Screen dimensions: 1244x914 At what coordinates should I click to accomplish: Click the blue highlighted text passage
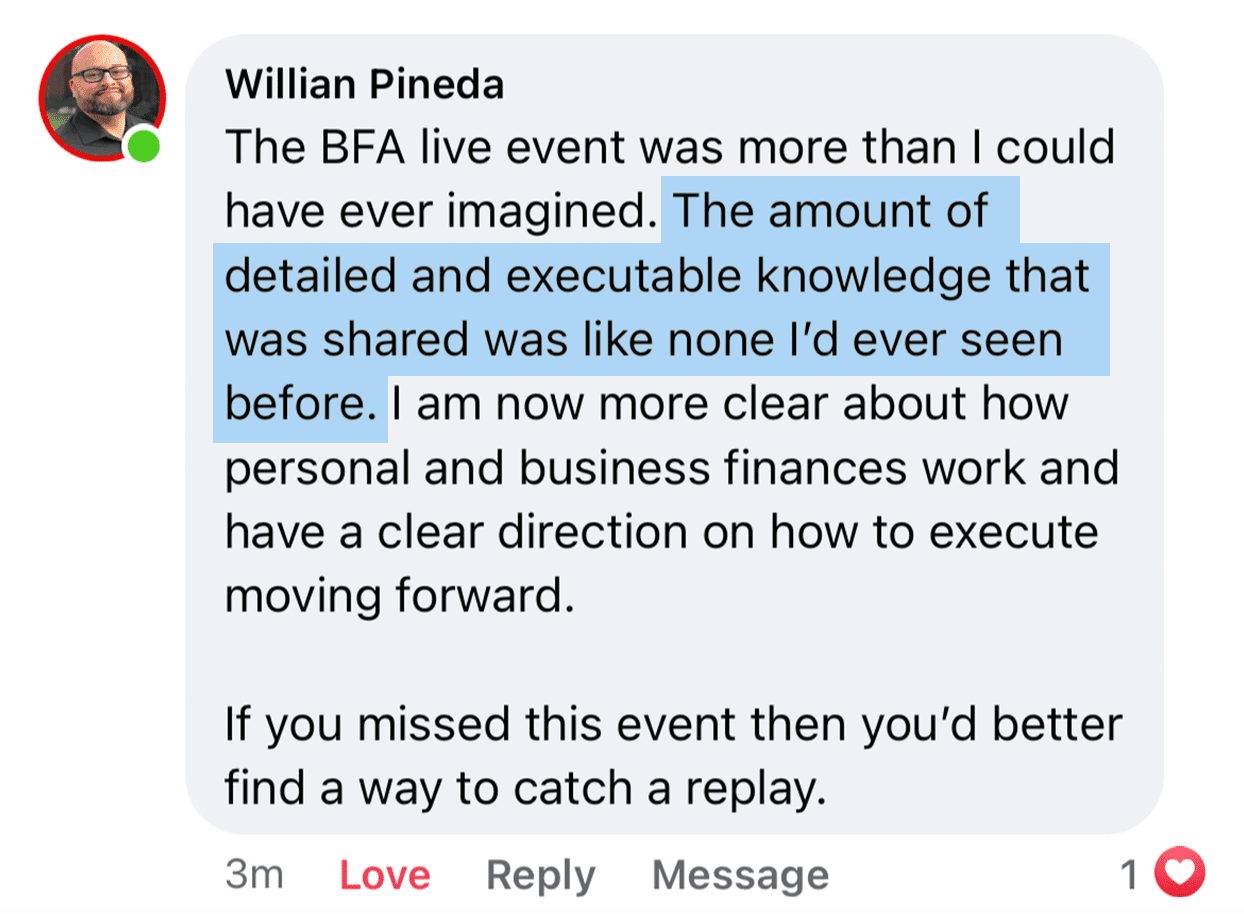point(662,308)
